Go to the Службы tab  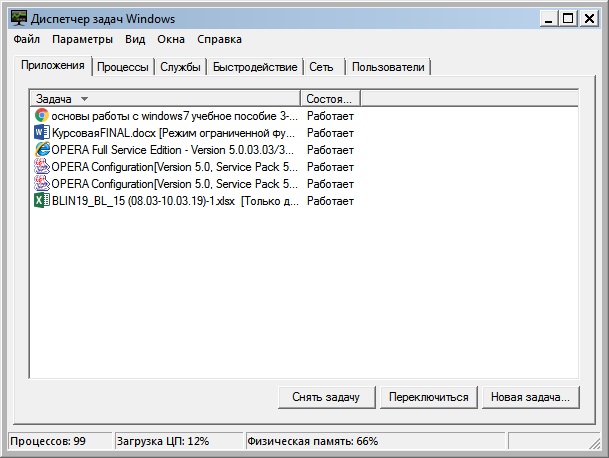point(181,67)
